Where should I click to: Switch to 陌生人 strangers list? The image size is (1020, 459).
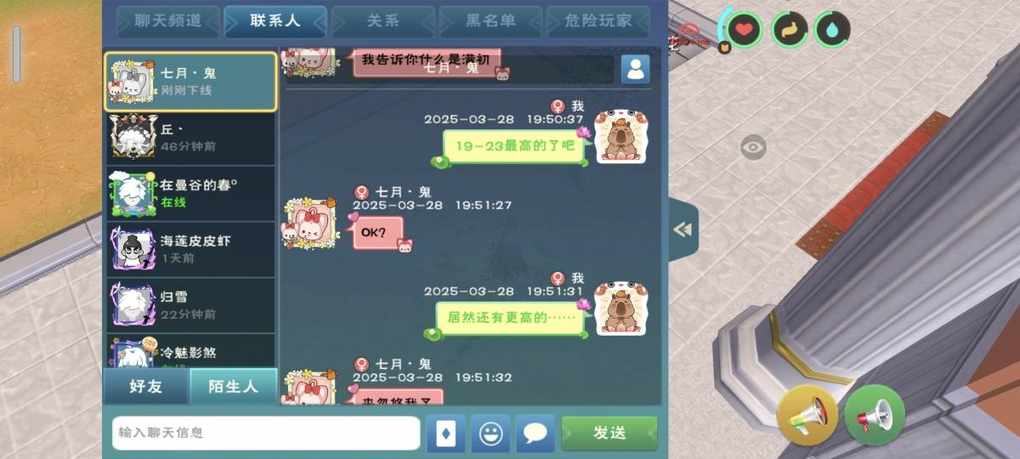(x=234, y=387)
